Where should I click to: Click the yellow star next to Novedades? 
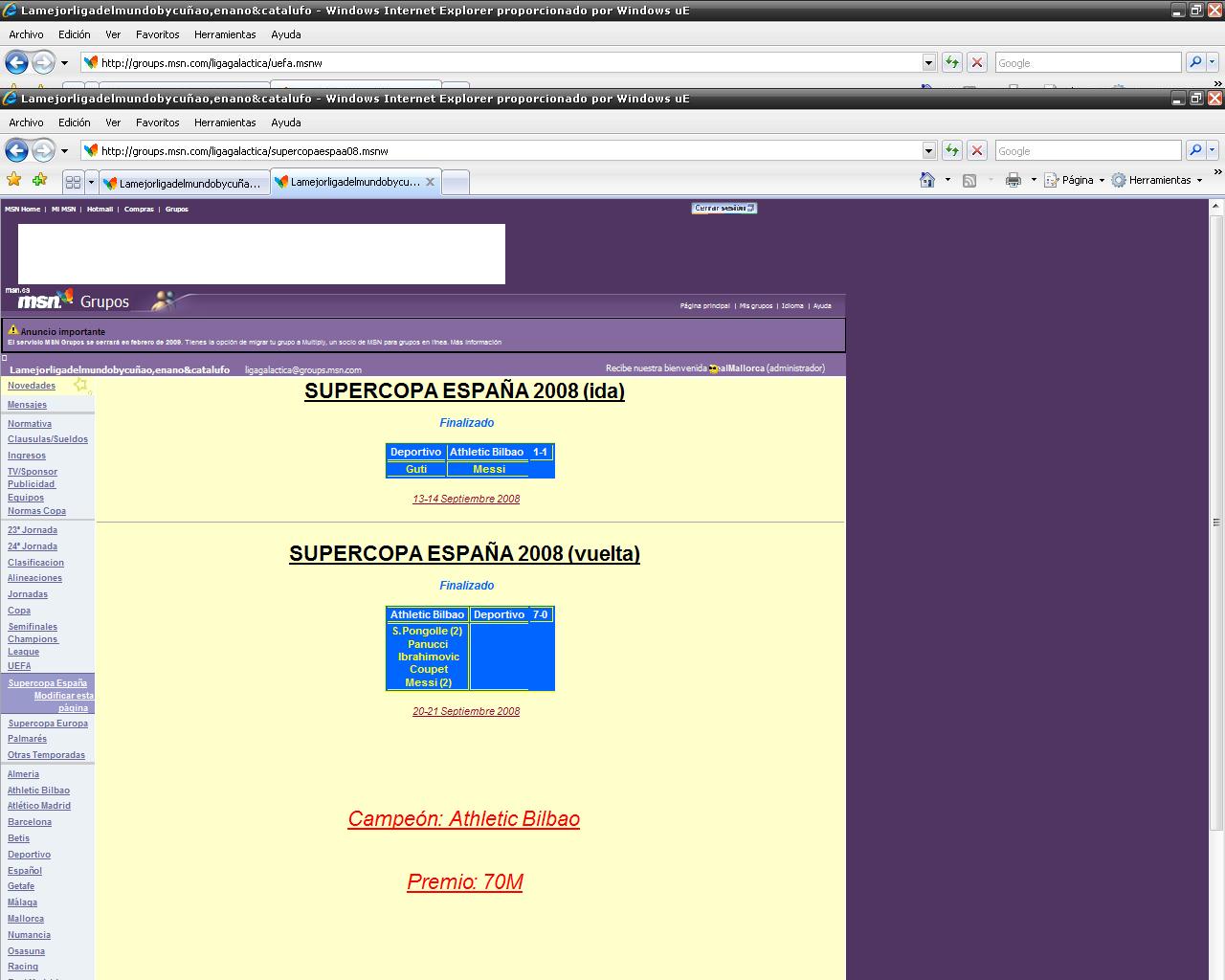(x=81, y=386)
